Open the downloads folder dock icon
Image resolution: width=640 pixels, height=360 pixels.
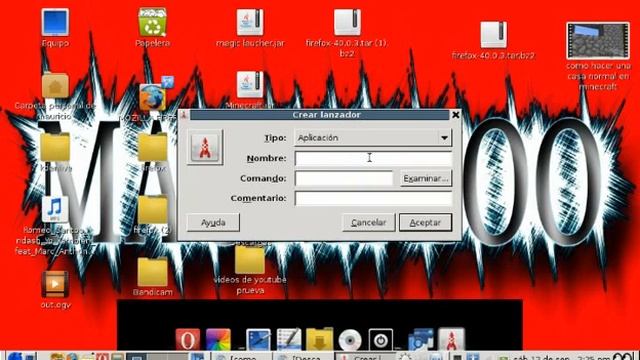319,340
